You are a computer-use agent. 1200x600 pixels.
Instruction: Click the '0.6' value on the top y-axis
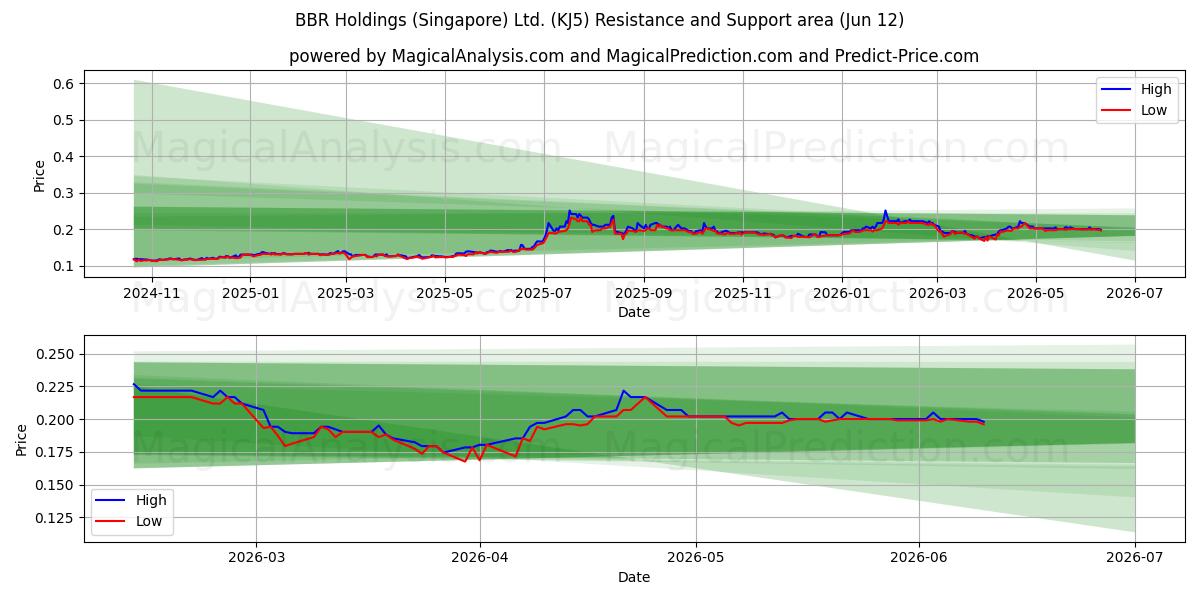click(x=65, y=84)
